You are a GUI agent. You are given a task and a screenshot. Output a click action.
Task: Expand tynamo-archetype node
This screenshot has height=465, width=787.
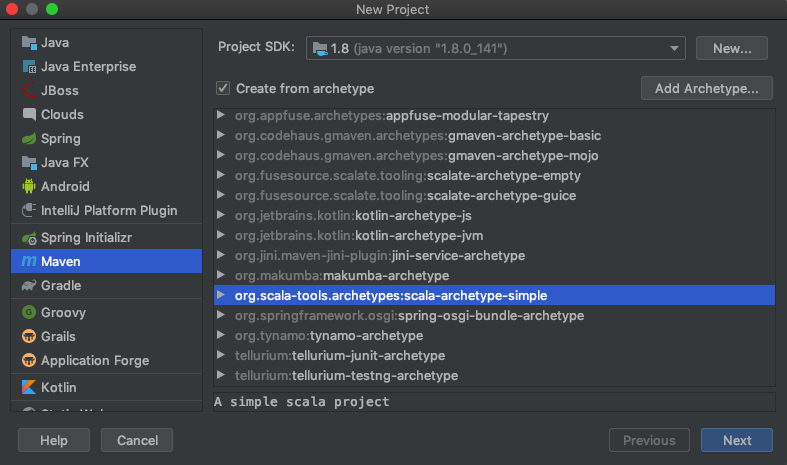click(220, 335)
